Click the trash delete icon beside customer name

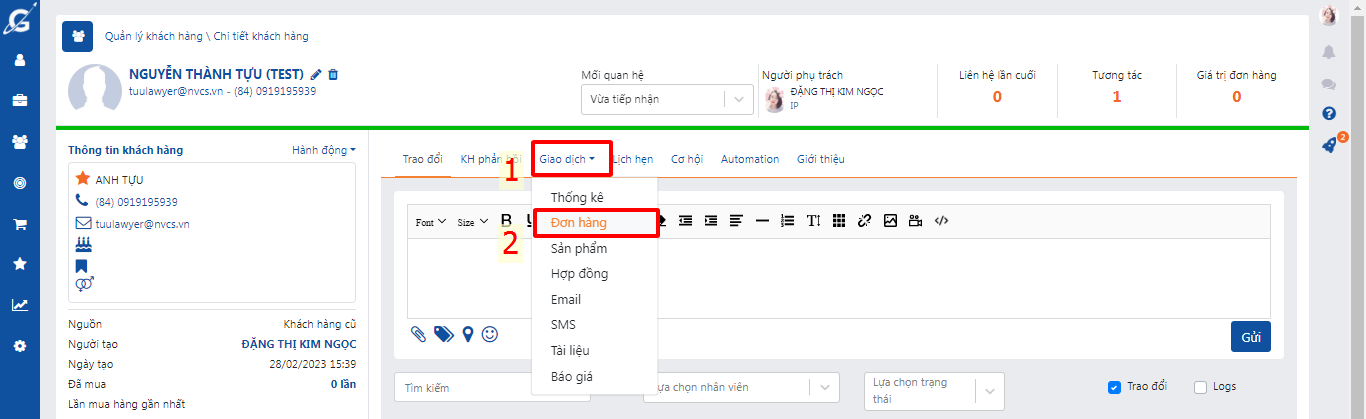[333, 75]
